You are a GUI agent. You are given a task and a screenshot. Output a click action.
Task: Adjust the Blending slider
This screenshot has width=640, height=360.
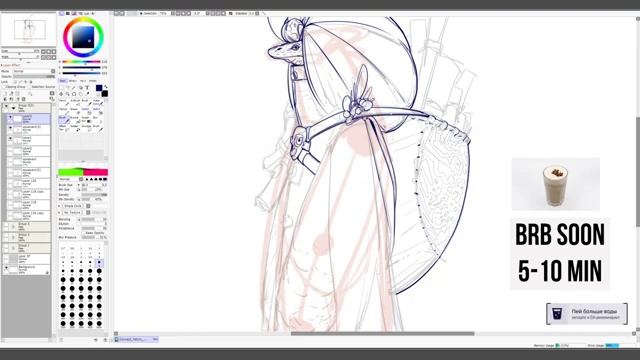click(x=94, y=219)
